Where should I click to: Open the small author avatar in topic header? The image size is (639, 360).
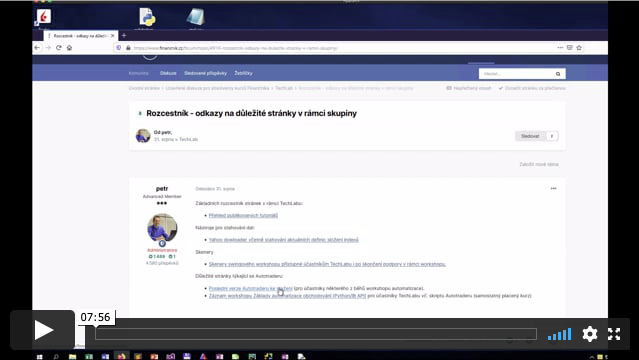click(143, 136)
